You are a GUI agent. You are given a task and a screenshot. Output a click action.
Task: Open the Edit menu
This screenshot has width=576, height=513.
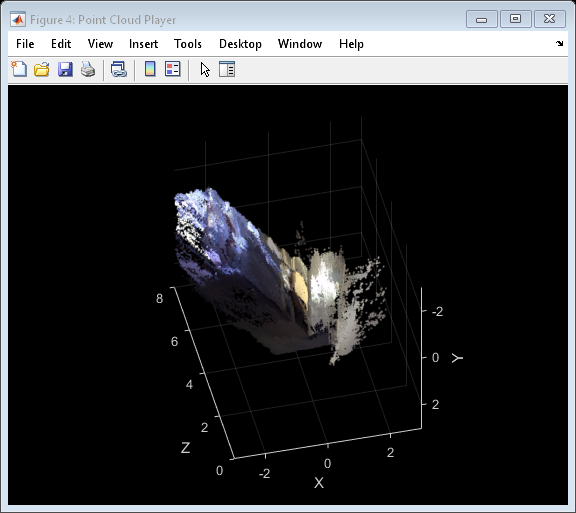coord(61,44)
